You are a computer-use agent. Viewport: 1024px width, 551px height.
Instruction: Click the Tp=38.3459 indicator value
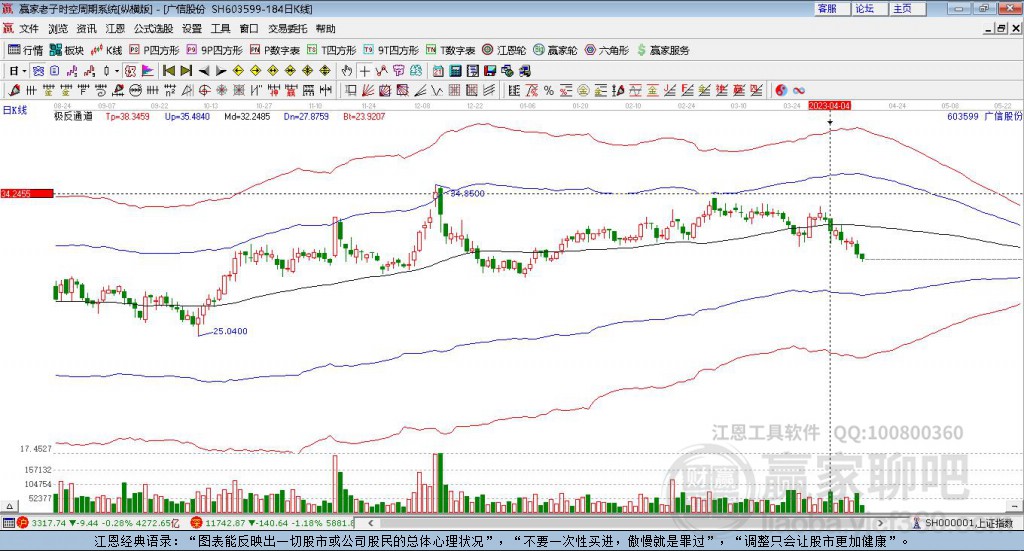(127, 116)
